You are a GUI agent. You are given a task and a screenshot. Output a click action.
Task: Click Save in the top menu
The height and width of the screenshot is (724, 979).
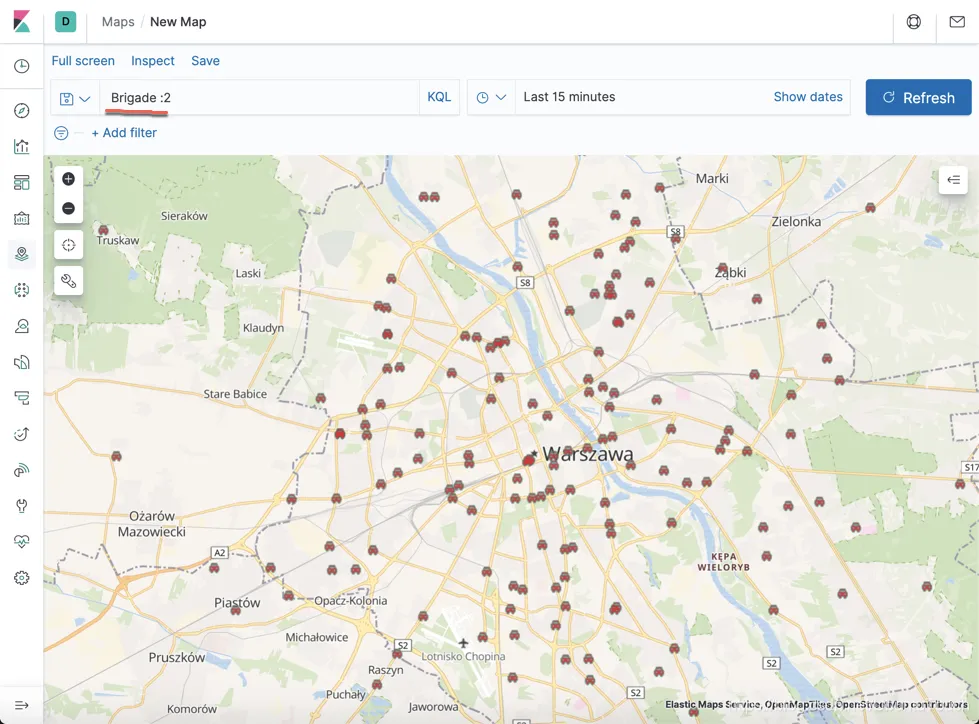click(x=205, y=61)
